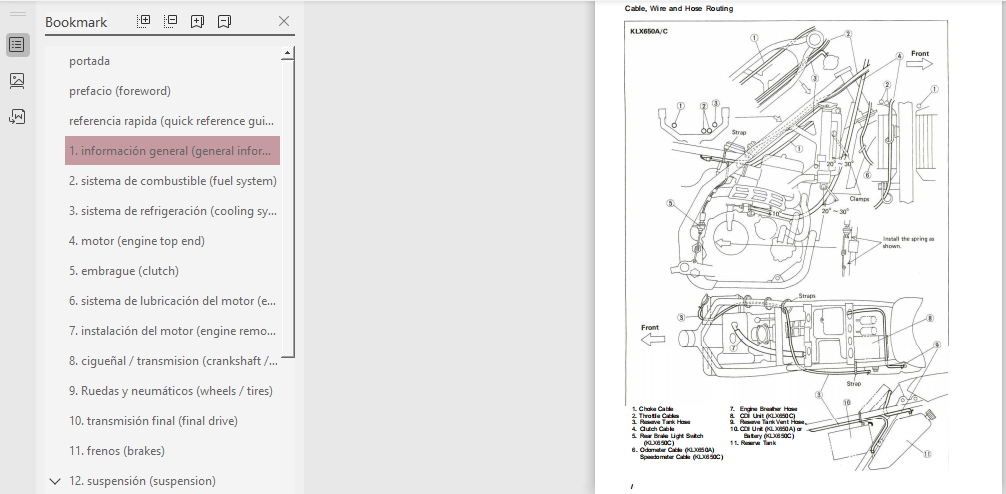This screenshot has width=1006, height=494.
Task: Click the 'Cable, Wire and Hose Routing' heading
Action: click(x=679, y=8)
